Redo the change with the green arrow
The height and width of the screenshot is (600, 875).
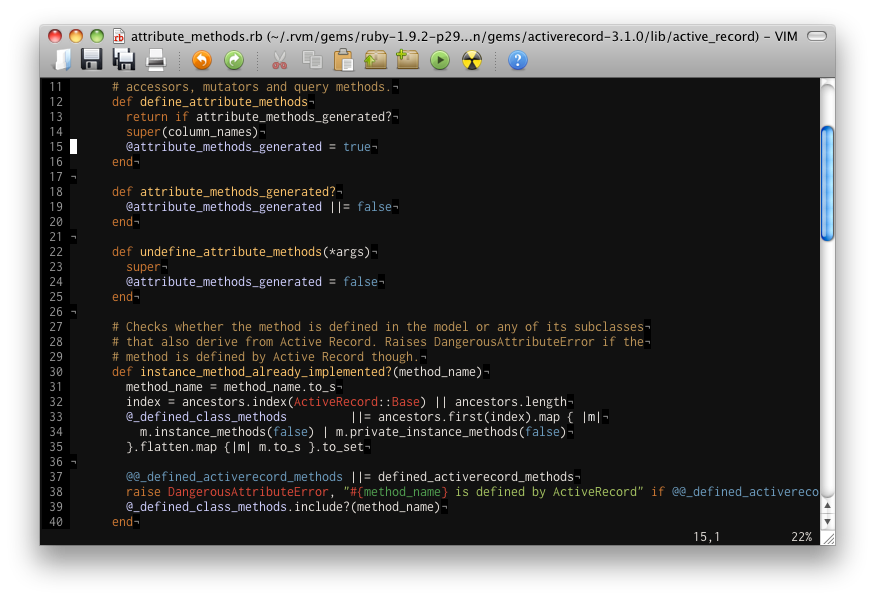click(234, 60)
